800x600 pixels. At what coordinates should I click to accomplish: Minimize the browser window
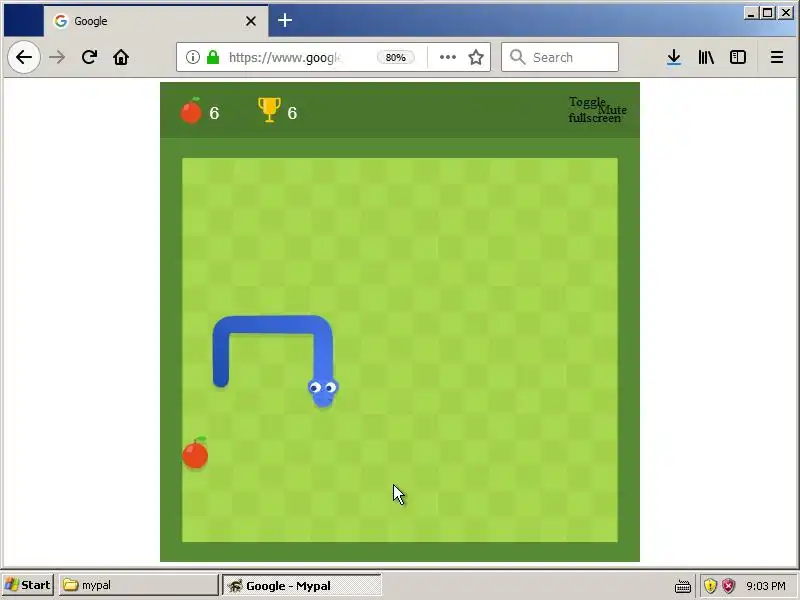pos(751,13)
